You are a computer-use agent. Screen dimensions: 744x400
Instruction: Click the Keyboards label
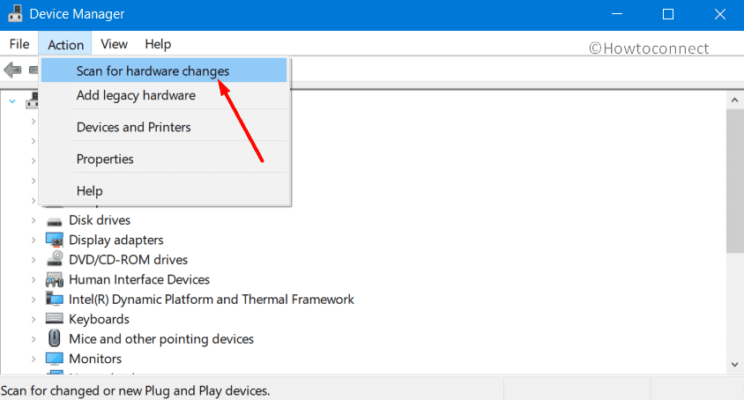click(x=99, y=319)
